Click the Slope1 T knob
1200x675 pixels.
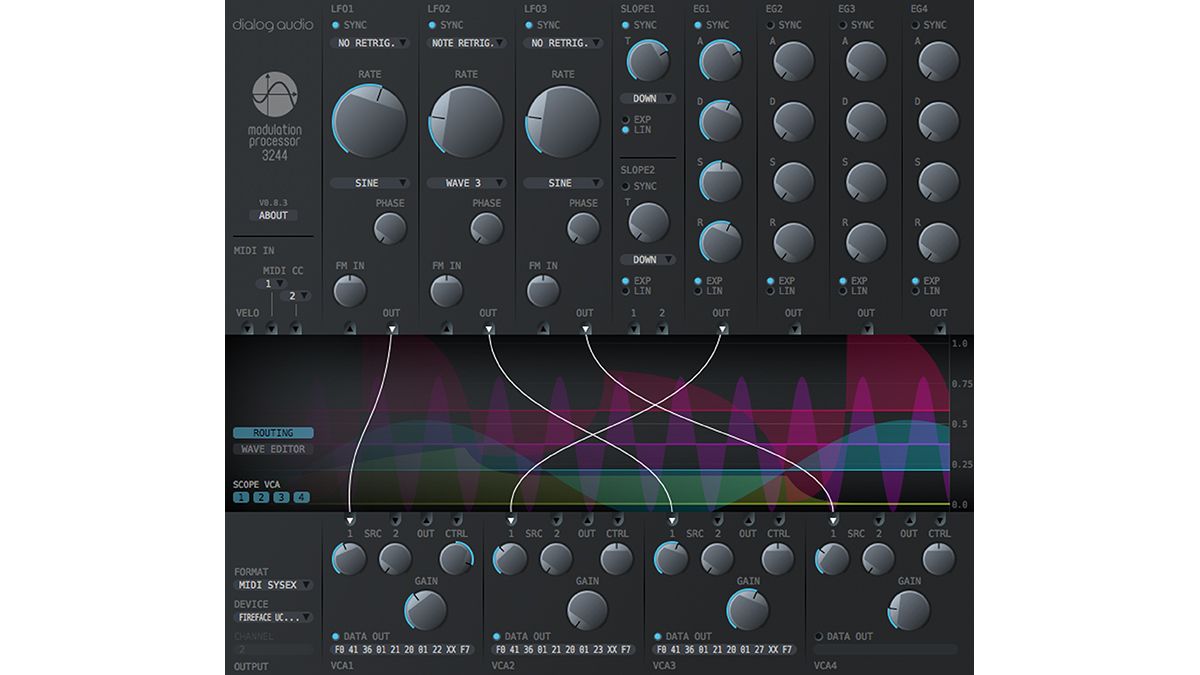648,57
